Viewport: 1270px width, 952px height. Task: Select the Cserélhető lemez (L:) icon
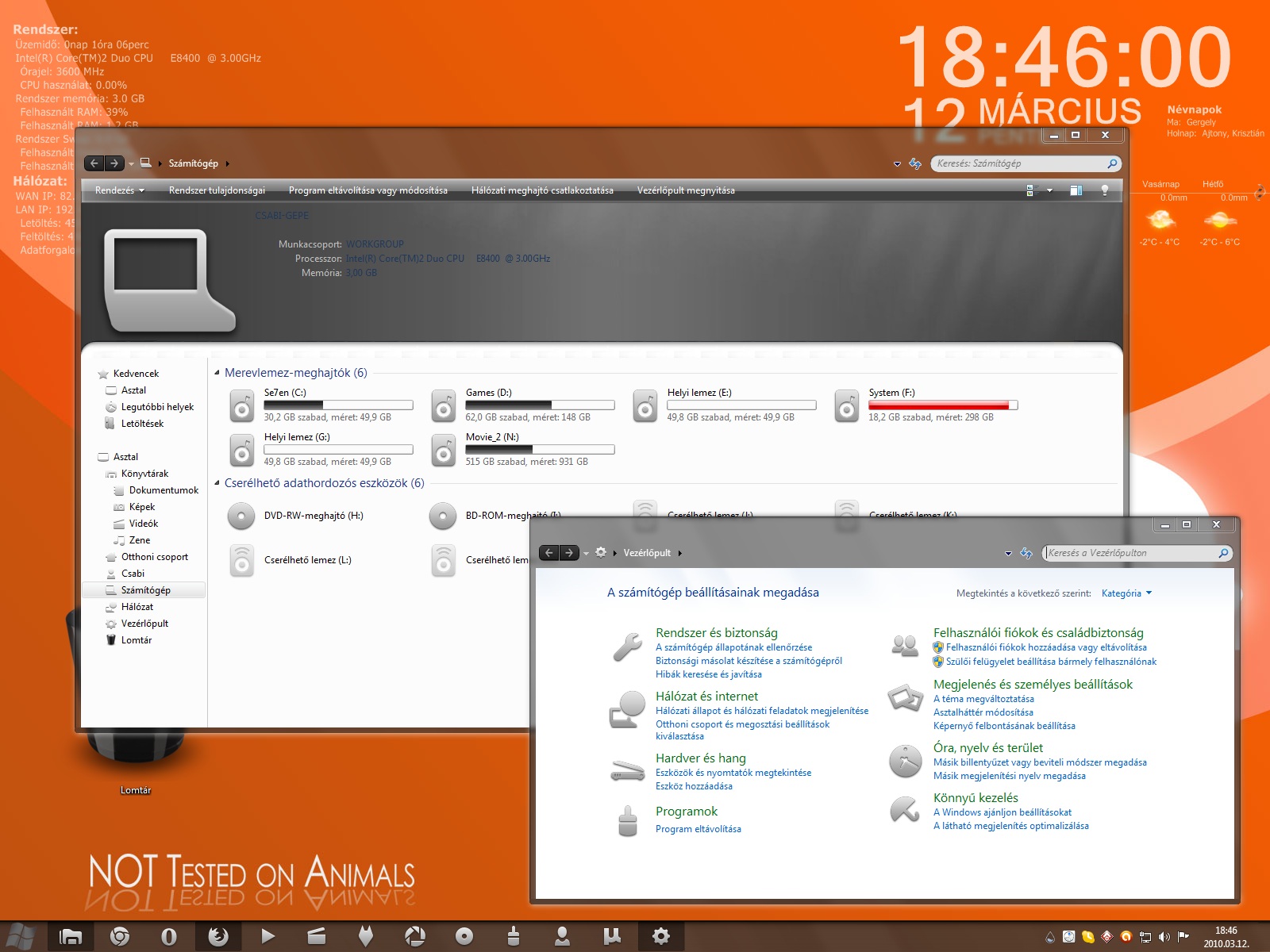(241, 560)
